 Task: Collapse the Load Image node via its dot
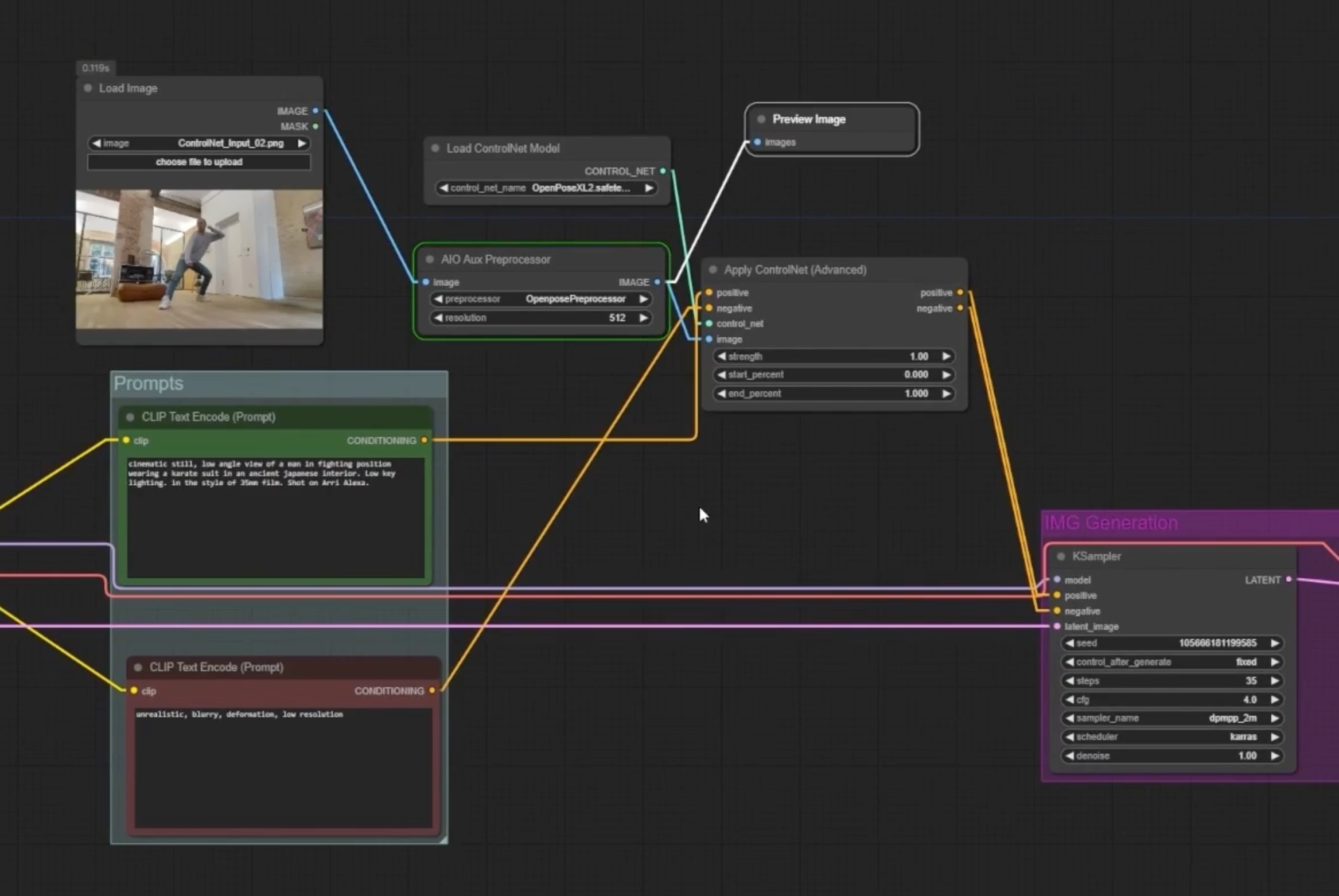[88, 88]
